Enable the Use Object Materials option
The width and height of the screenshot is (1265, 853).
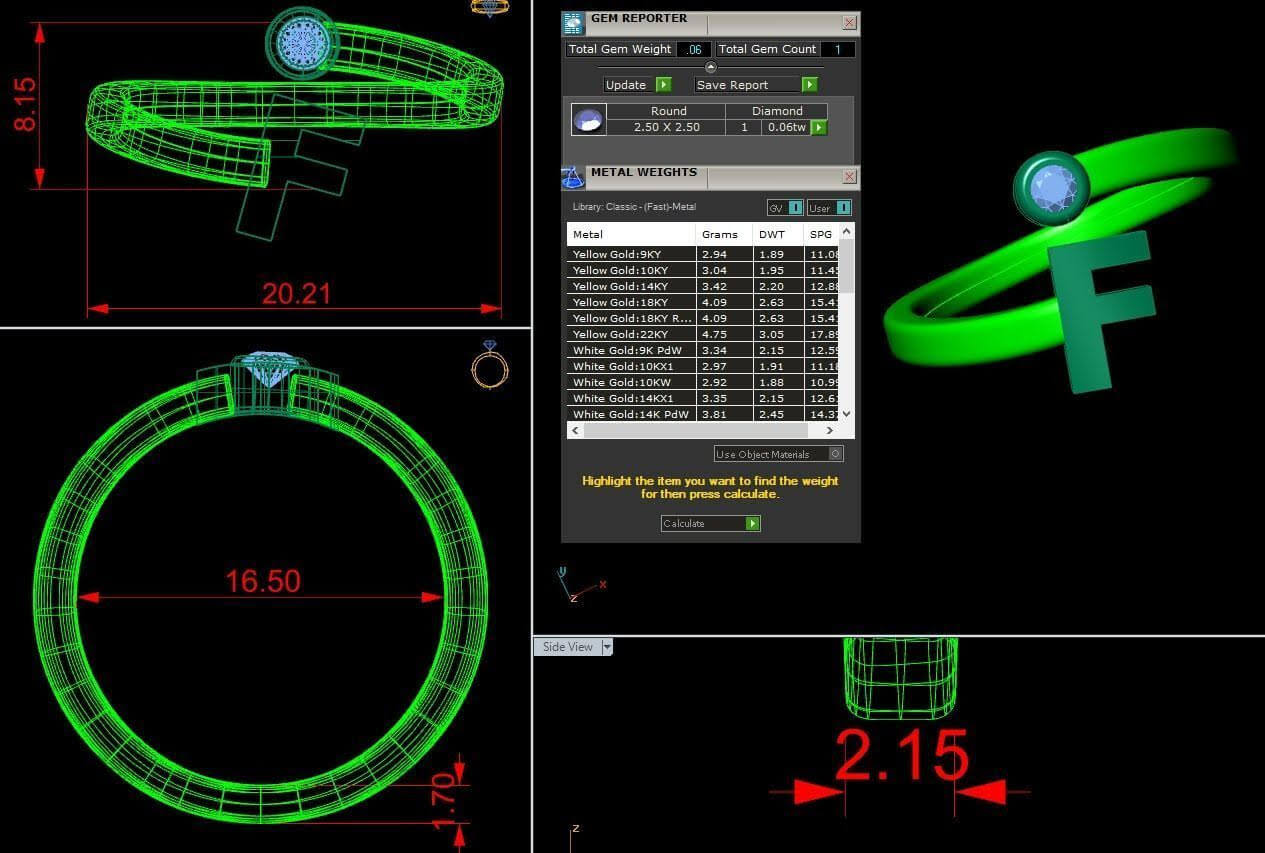(x=836, y=454)
